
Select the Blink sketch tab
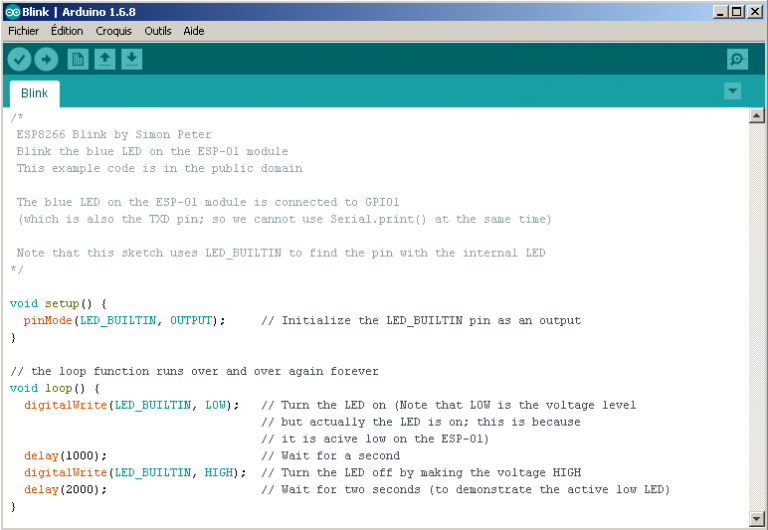(34, 93)
